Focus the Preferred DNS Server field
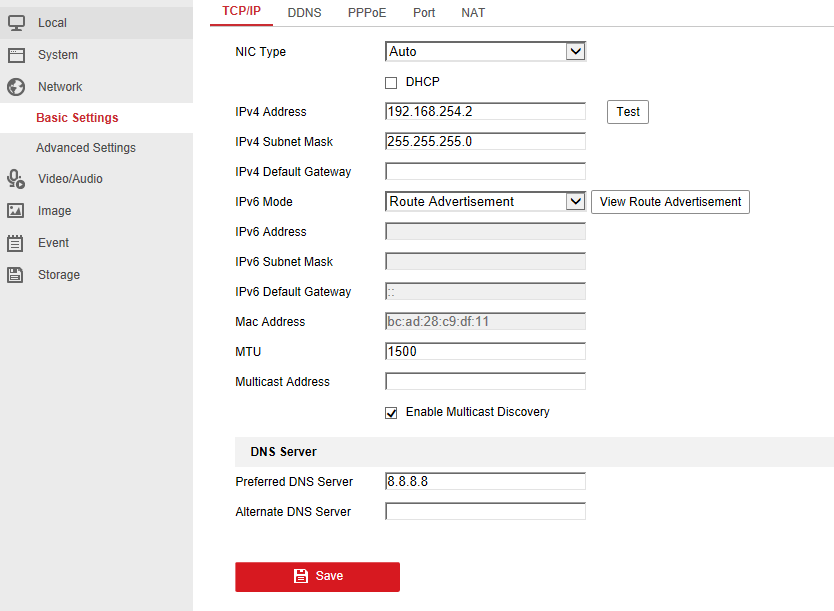 coord(485,481)
